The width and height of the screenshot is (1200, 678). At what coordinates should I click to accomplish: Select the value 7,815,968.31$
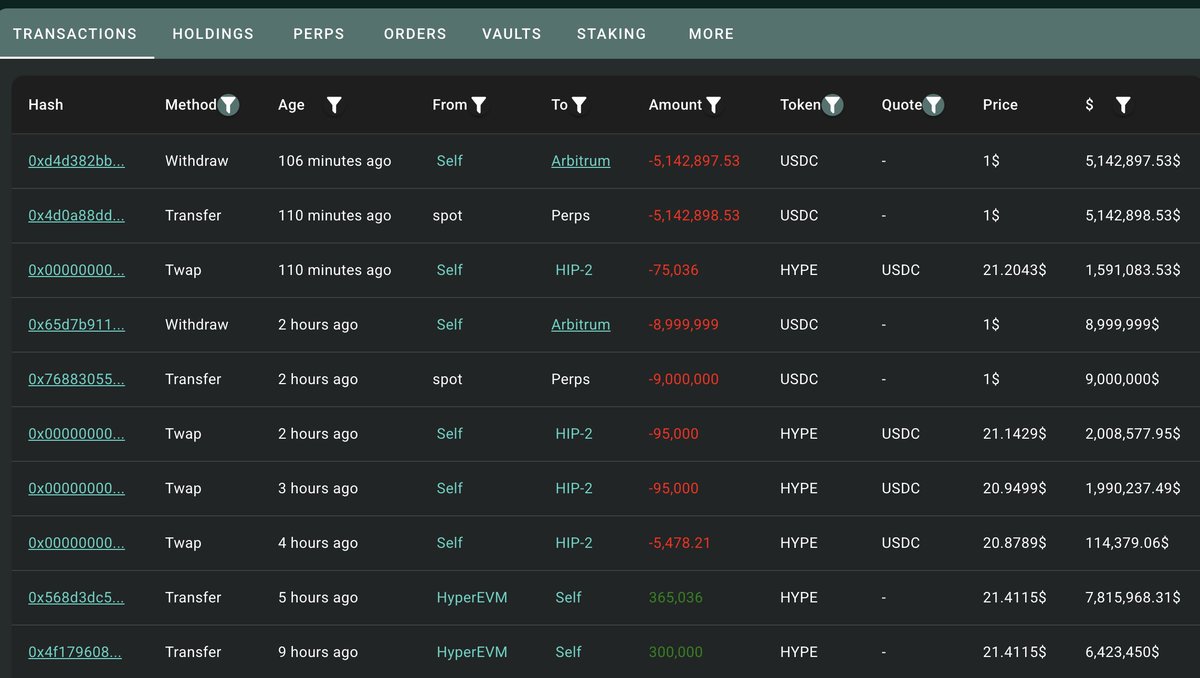point(1133,597)
